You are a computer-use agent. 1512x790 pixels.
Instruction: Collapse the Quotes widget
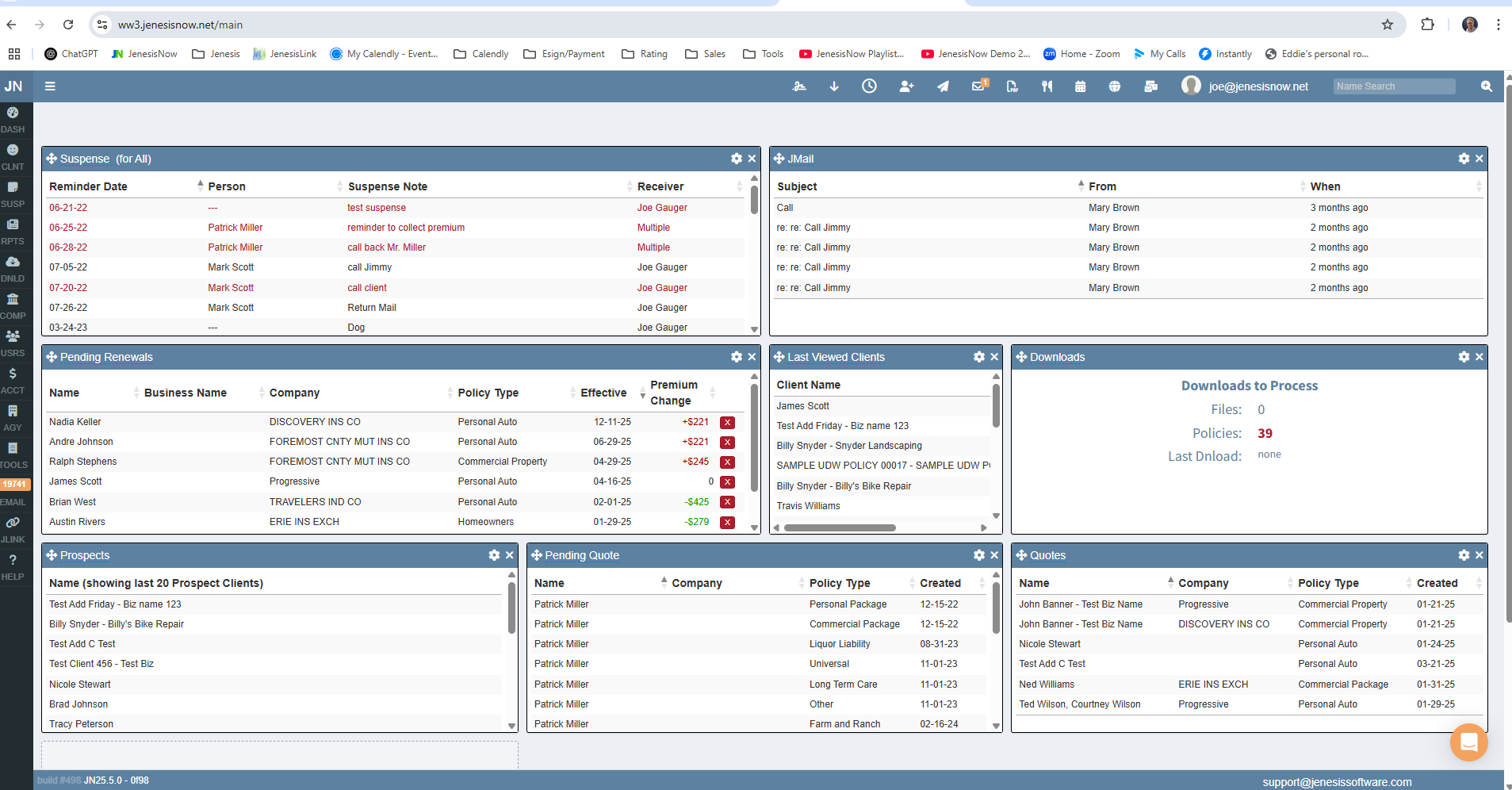coord(1479,555)
